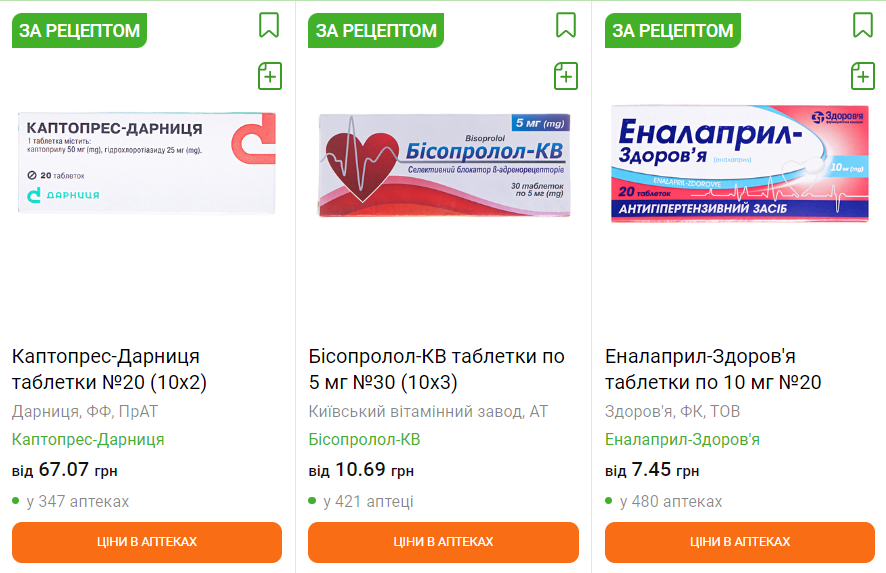Add Каптопрес-Дарниця to list icon
The width and height of the screenshot is (886, 573).
pos(270,75)
